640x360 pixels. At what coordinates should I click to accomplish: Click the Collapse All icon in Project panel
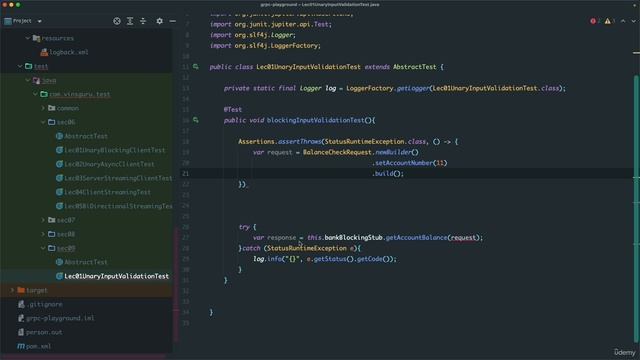pyautogui.click(x=143, y=21)
